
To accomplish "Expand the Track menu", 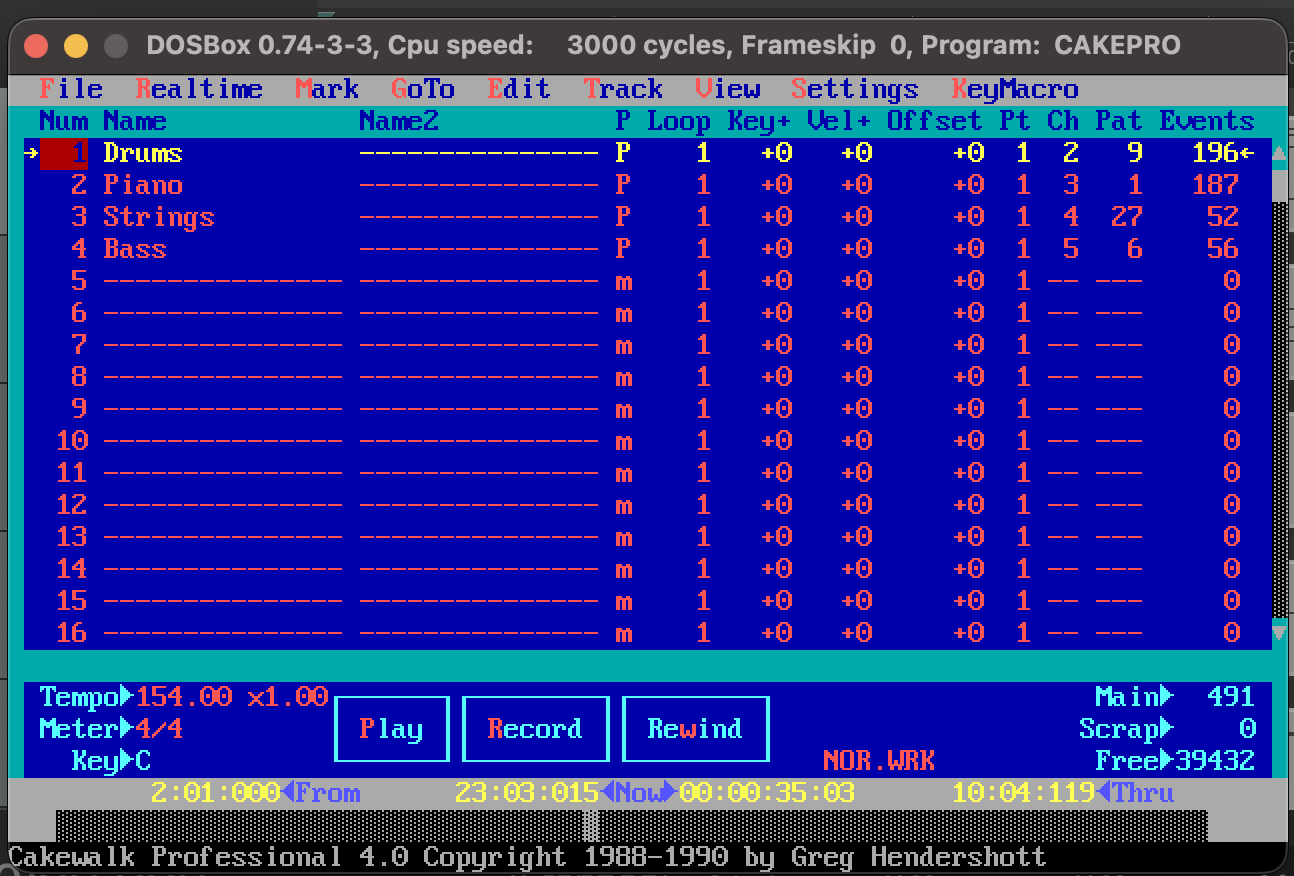I will click(623, 89).
